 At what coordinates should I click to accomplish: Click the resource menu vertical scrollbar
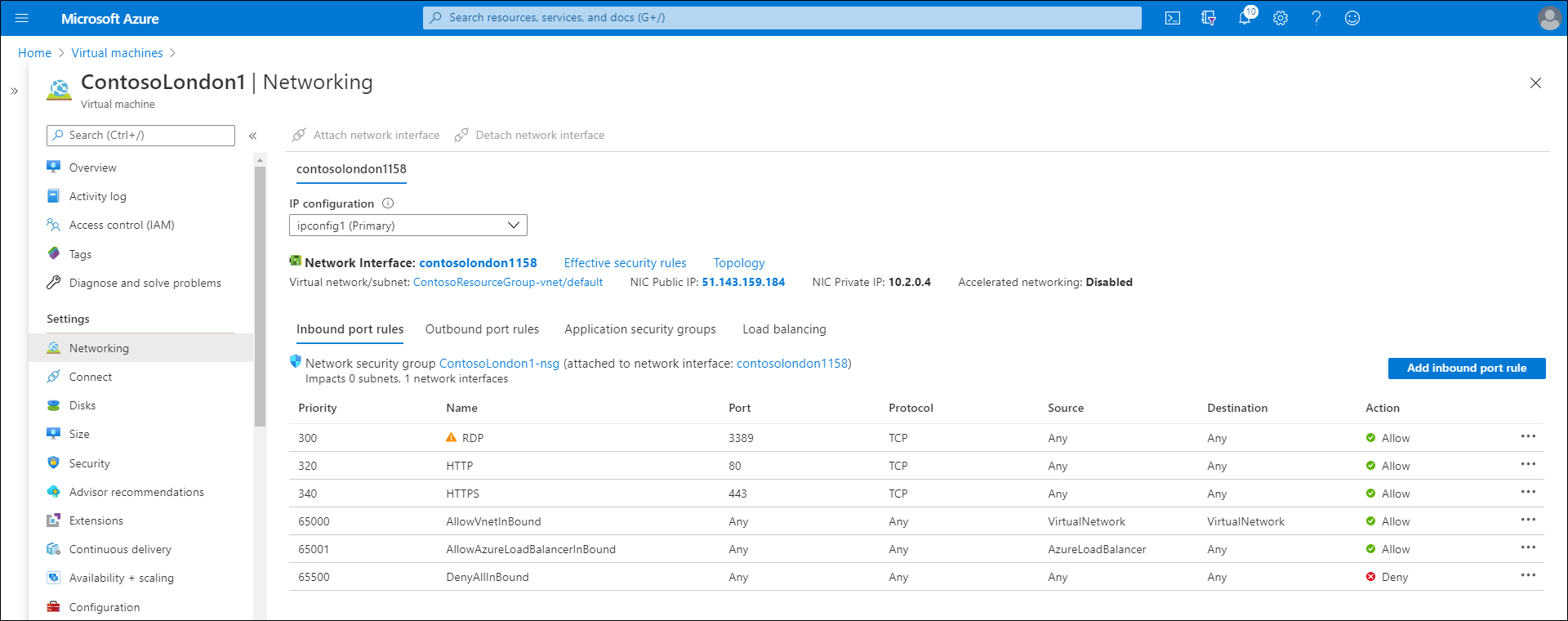click(260, 296)
